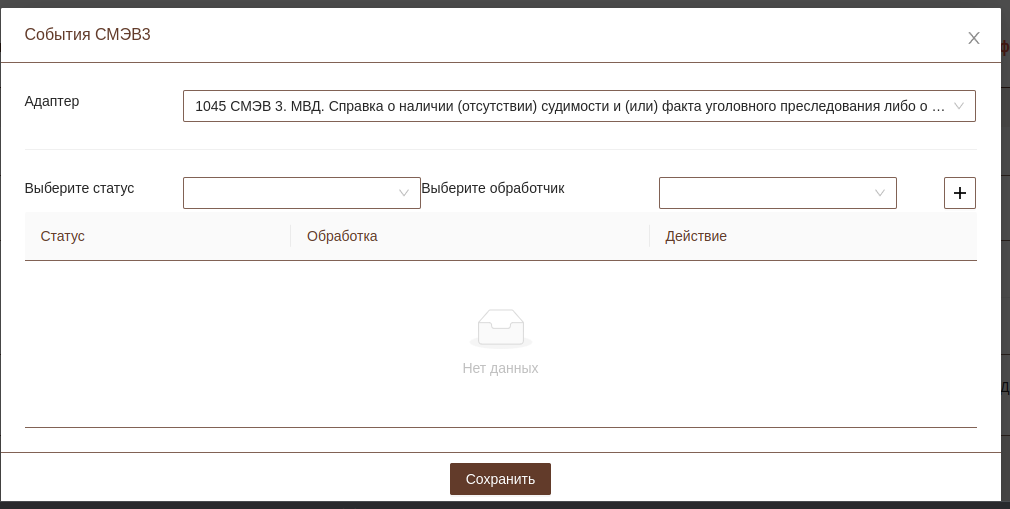1010x509 pixels.
Task: Click the Выберите статус label
Action: (x=79, y=188)
